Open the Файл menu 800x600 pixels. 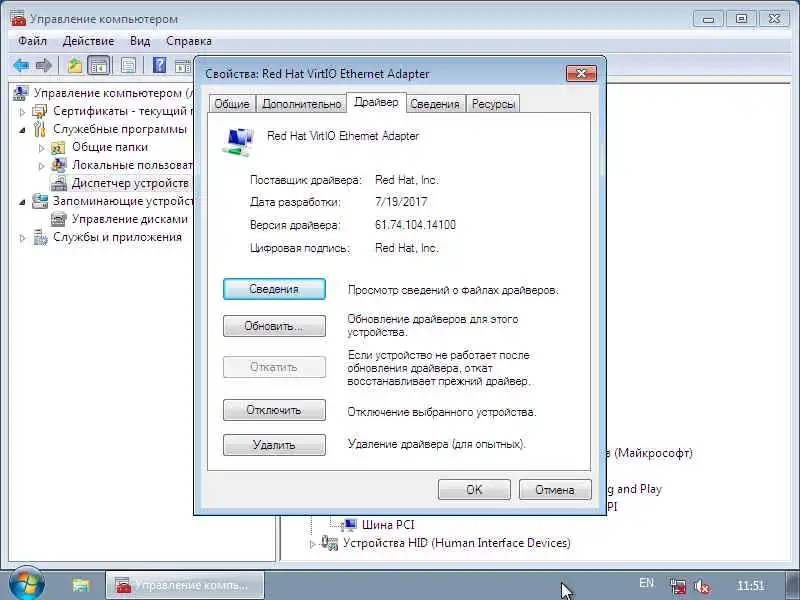click(x=32, y=41)
